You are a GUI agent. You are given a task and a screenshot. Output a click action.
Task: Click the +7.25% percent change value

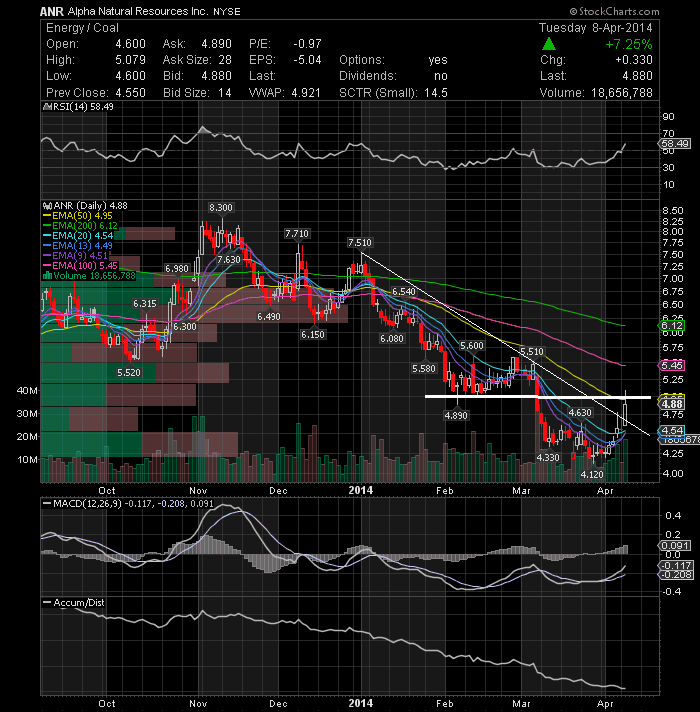tap(629, 44)
